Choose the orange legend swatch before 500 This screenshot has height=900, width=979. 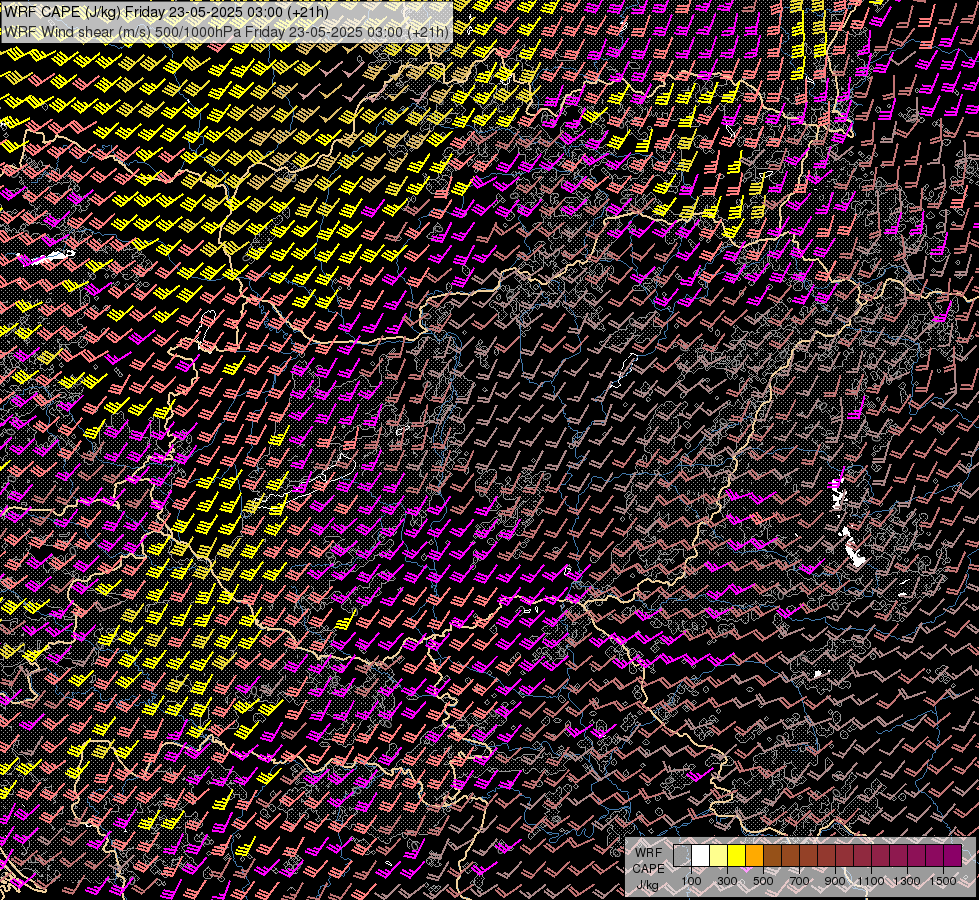tap(754, 855)
